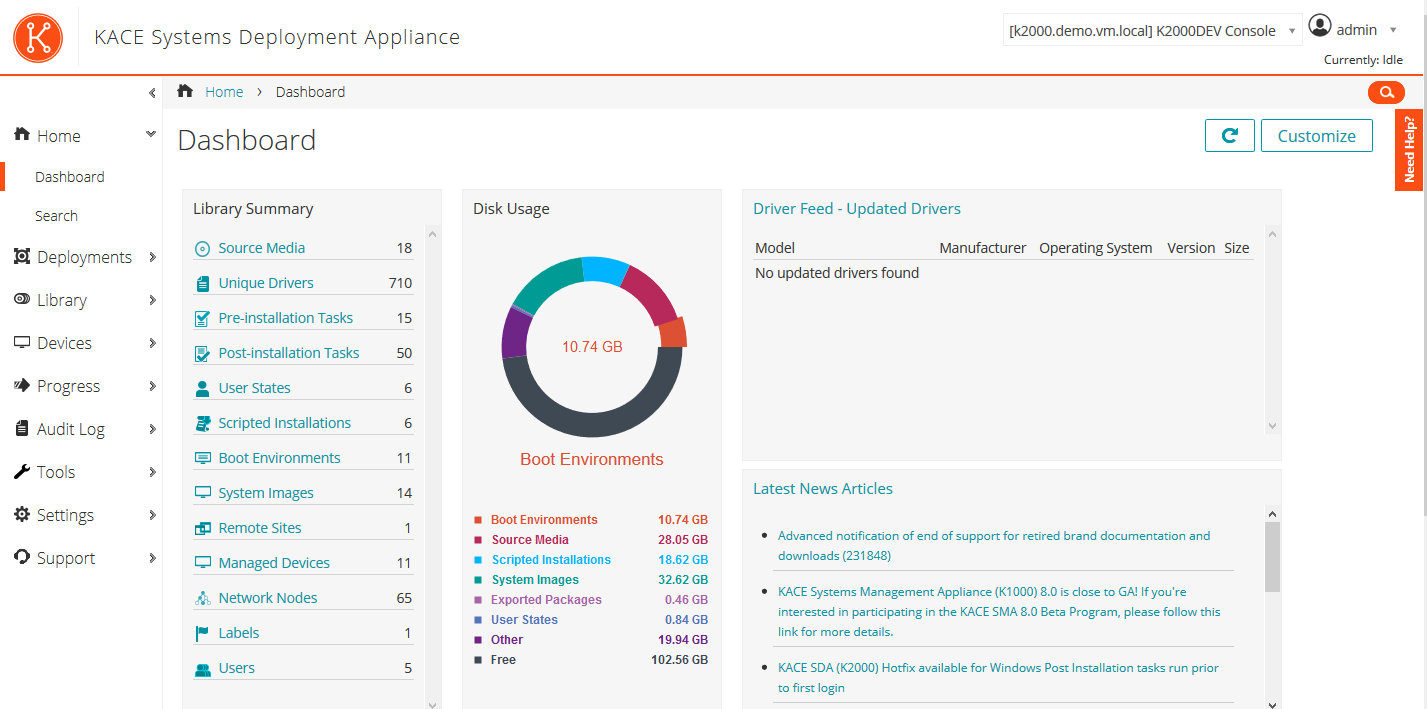The width and height of the screenshot is (1427, 709).
Task: Click the orange search magnifier icon
Action: point(1386,92)
